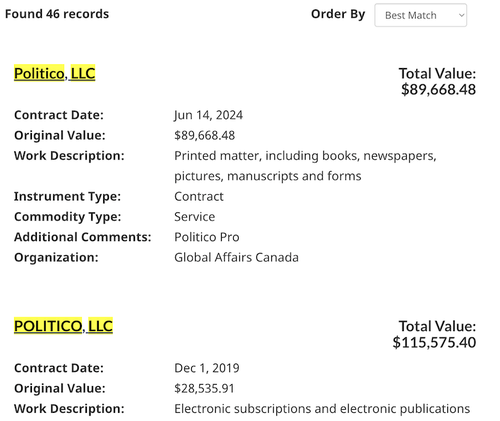Open the Order By dropdown
Viewport: 500px width, 421px height.
click(x=420, y=15)
